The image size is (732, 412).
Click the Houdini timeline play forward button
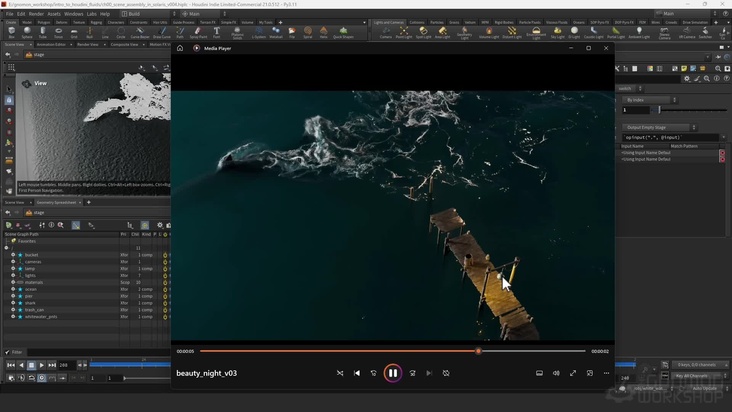point(42,365)
